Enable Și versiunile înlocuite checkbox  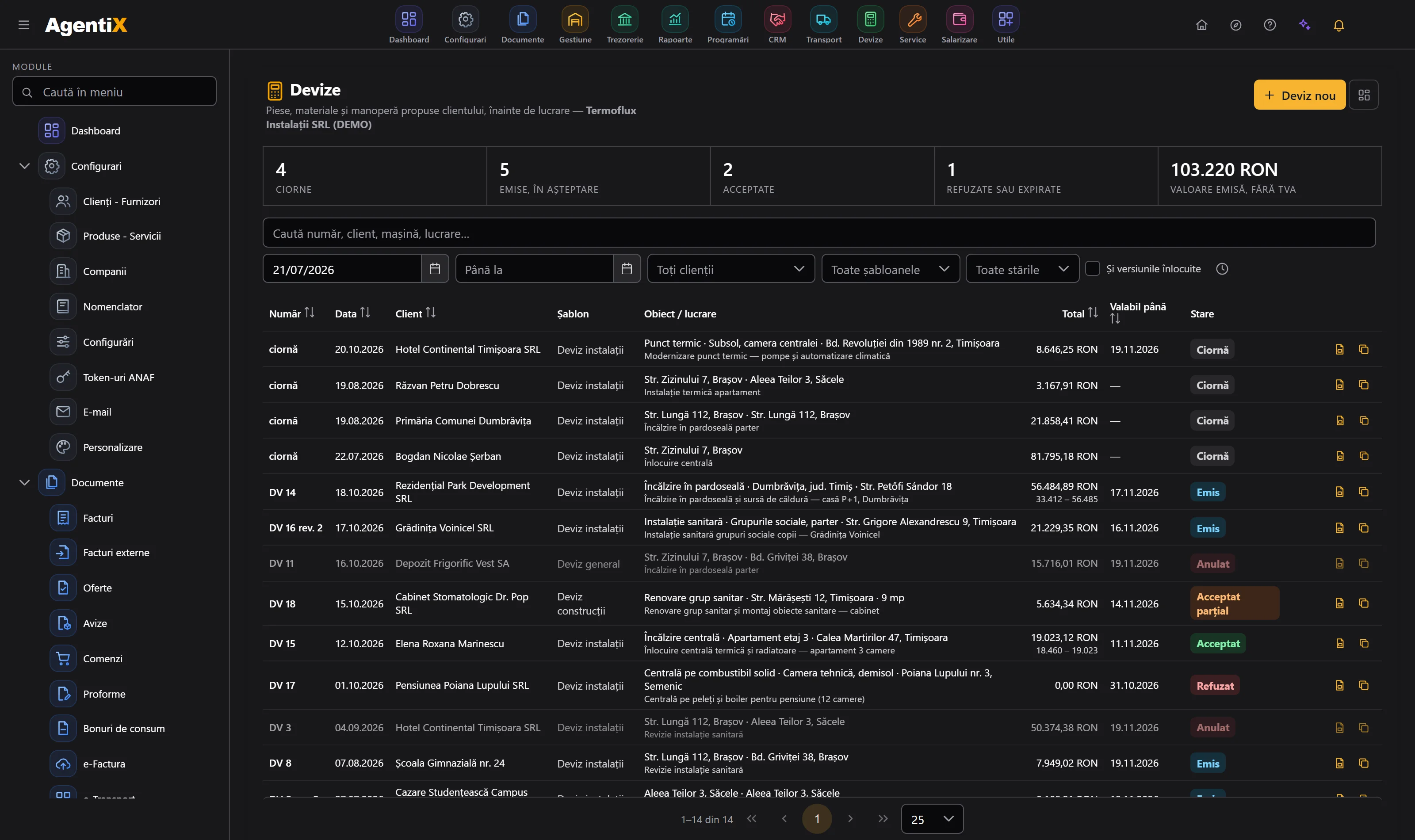pos(1092,268)
